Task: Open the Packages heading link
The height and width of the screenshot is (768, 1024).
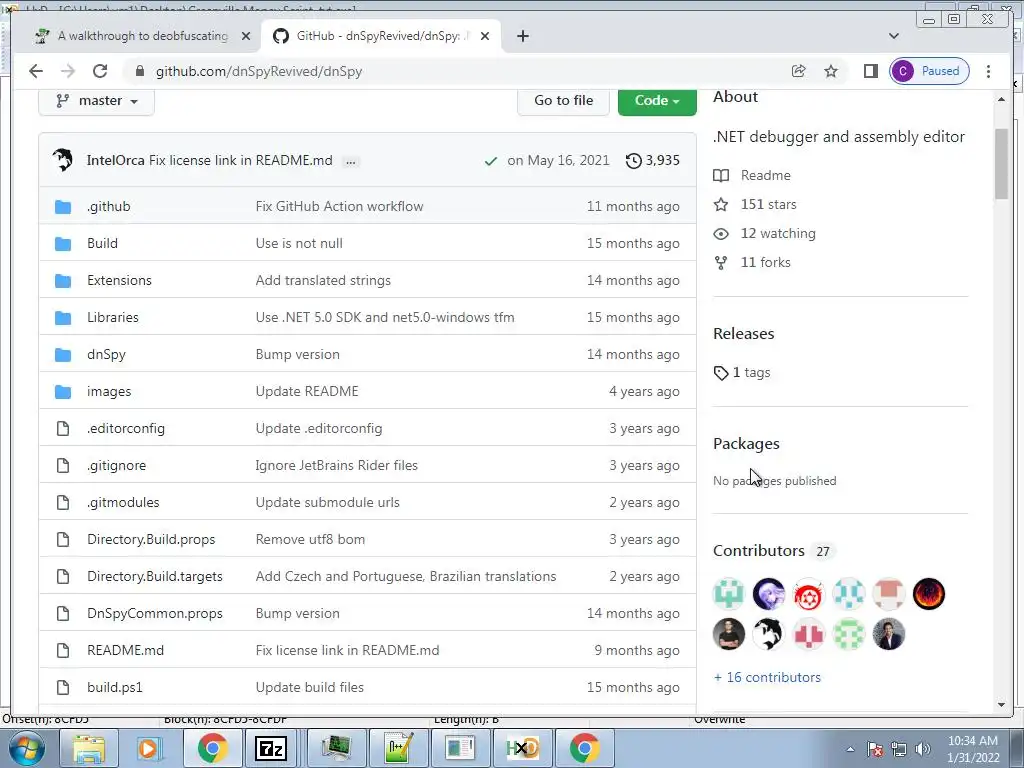Action: pos(746,444)
